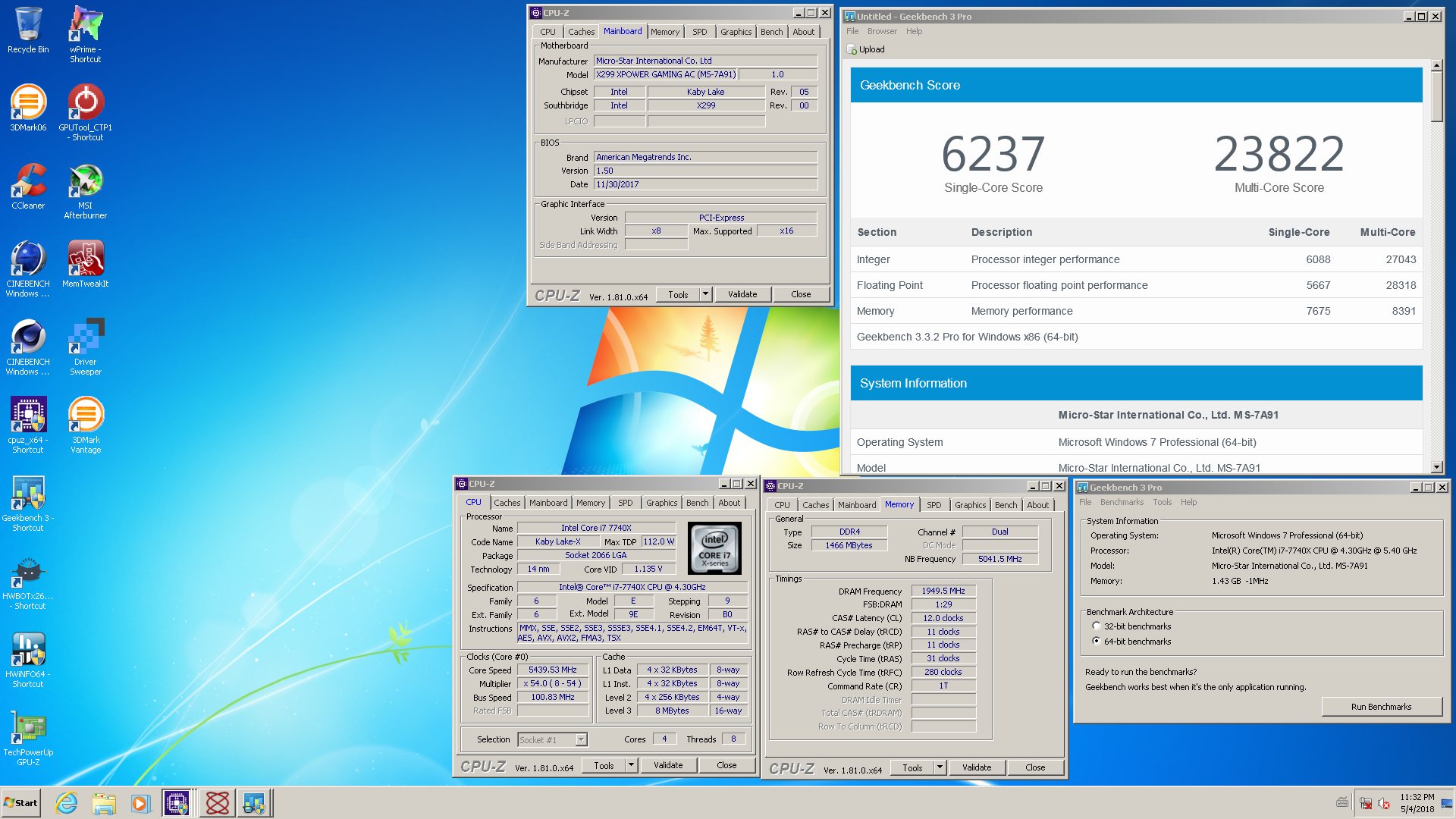Open the Bench tab in Memory CPU-Z window

click(1006, 505)
